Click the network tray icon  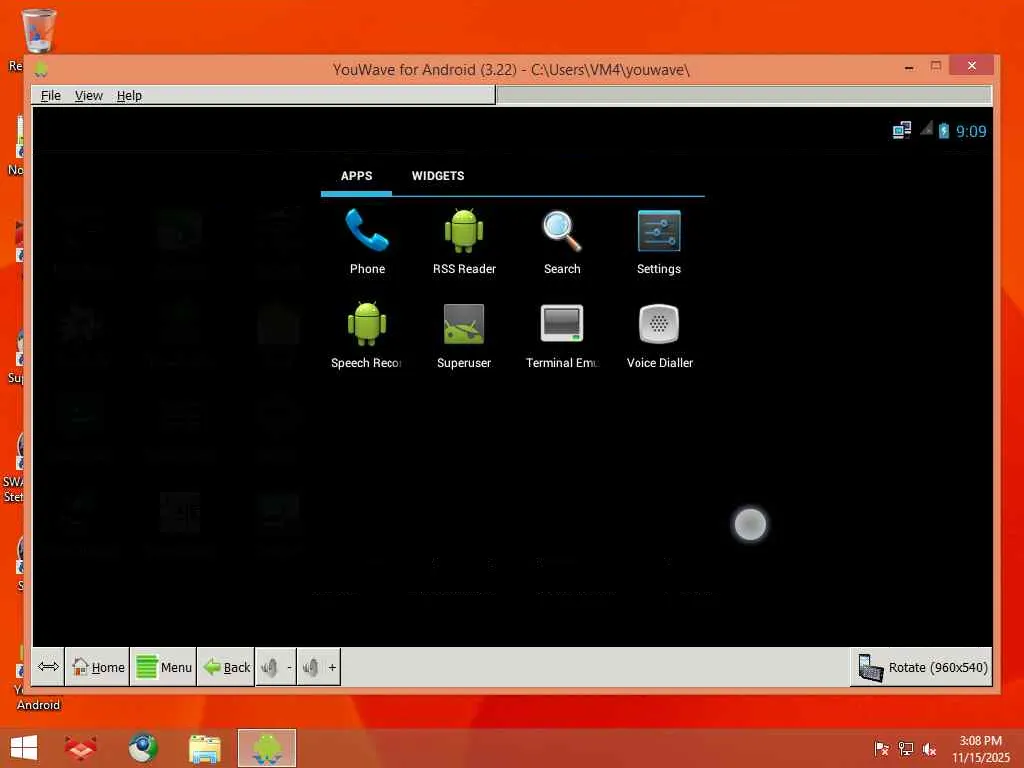(x=905, y=748)
